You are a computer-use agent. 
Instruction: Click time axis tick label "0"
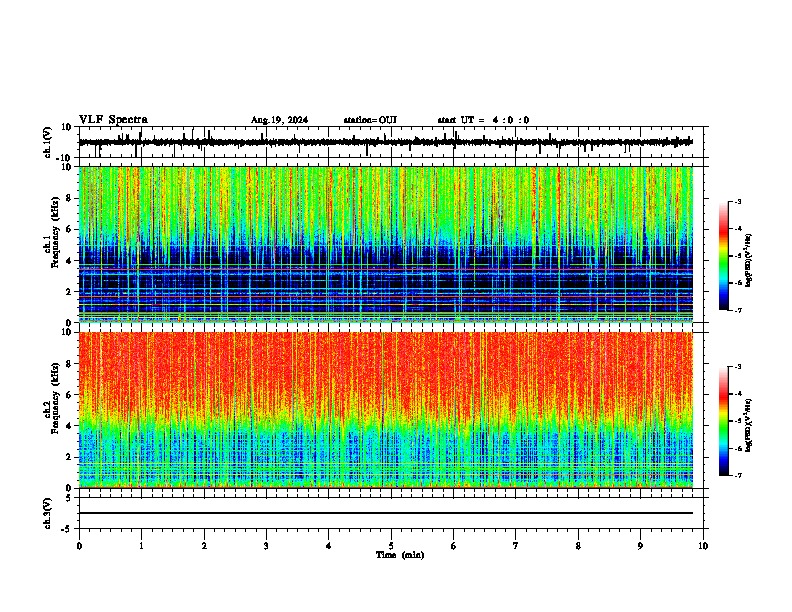79,546
